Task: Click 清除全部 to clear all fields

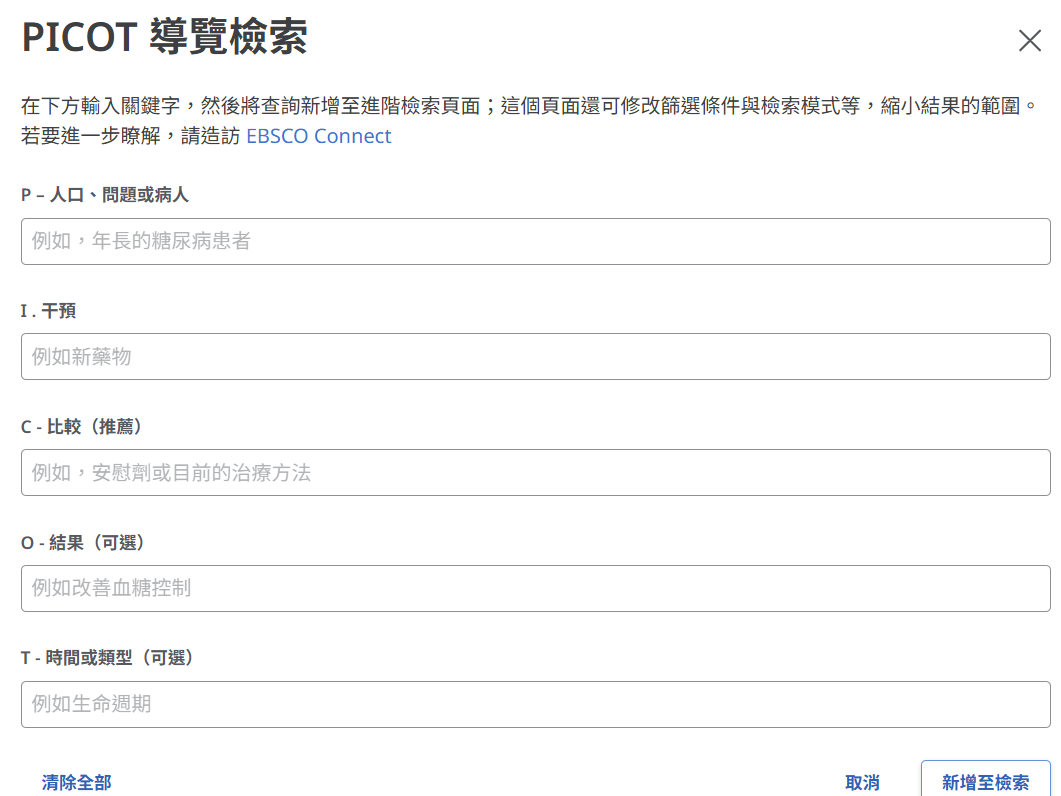Action: pos(75,783)
